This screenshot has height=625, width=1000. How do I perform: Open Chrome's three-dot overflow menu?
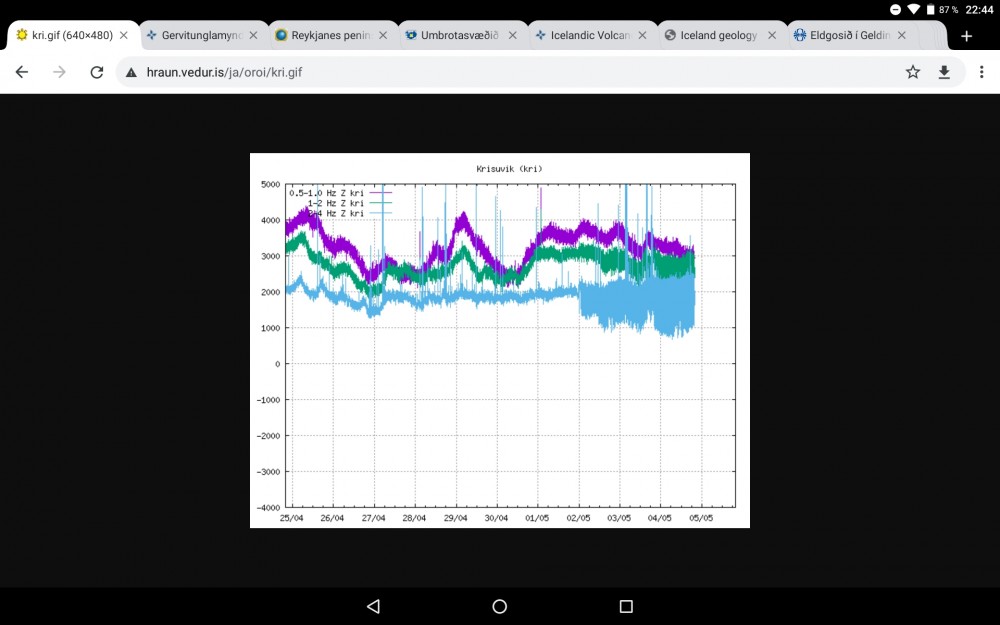pos(981,71)
